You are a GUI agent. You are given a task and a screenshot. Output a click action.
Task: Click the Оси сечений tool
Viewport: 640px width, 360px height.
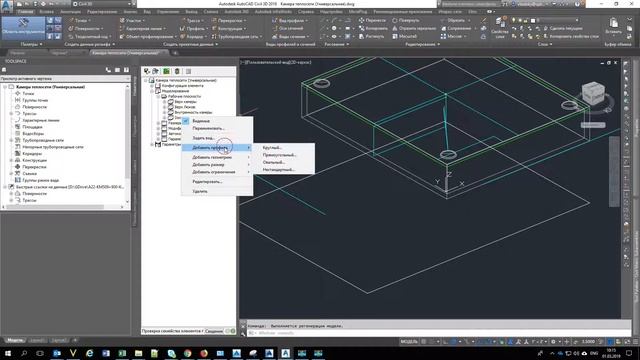point(288,28)
